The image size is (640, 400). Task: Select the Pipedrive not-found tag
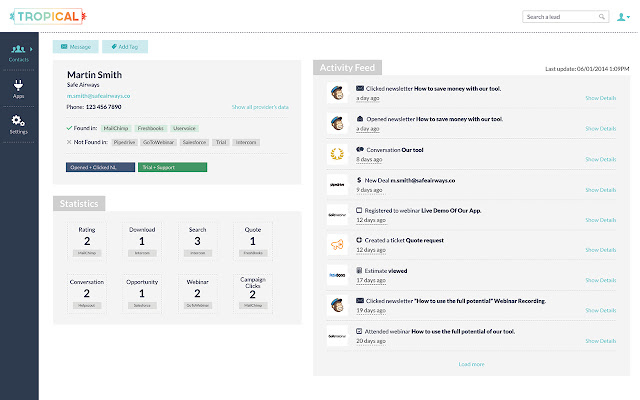tap(124, 142)
